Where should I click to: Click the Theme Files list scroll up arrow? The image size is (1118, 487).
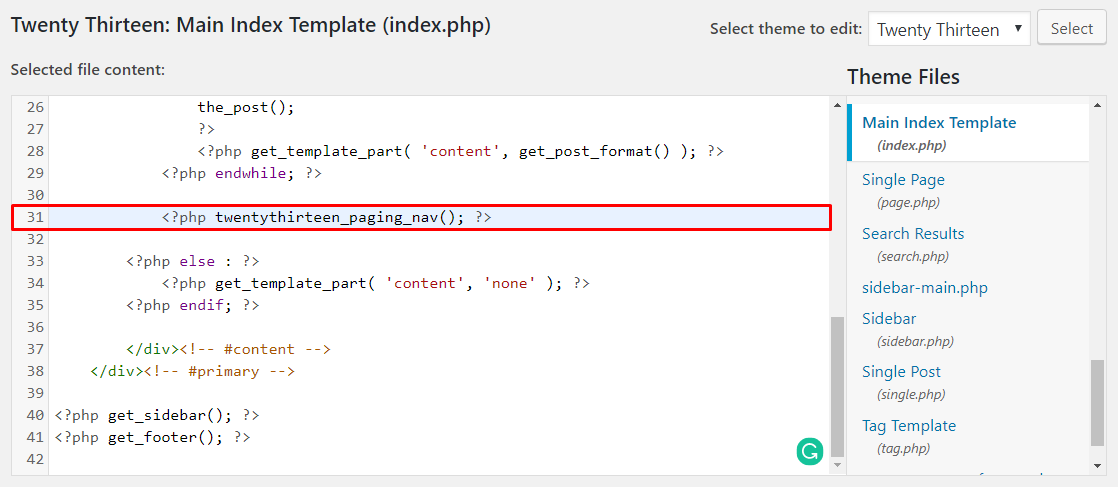click(1098, 104)
